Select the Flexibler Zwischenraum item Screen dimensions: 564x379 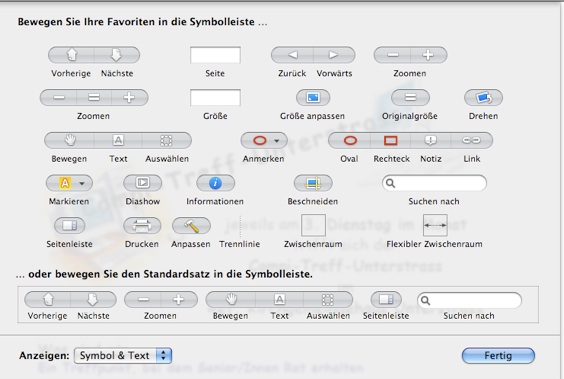pyautogui.click(x=435, y=225)
